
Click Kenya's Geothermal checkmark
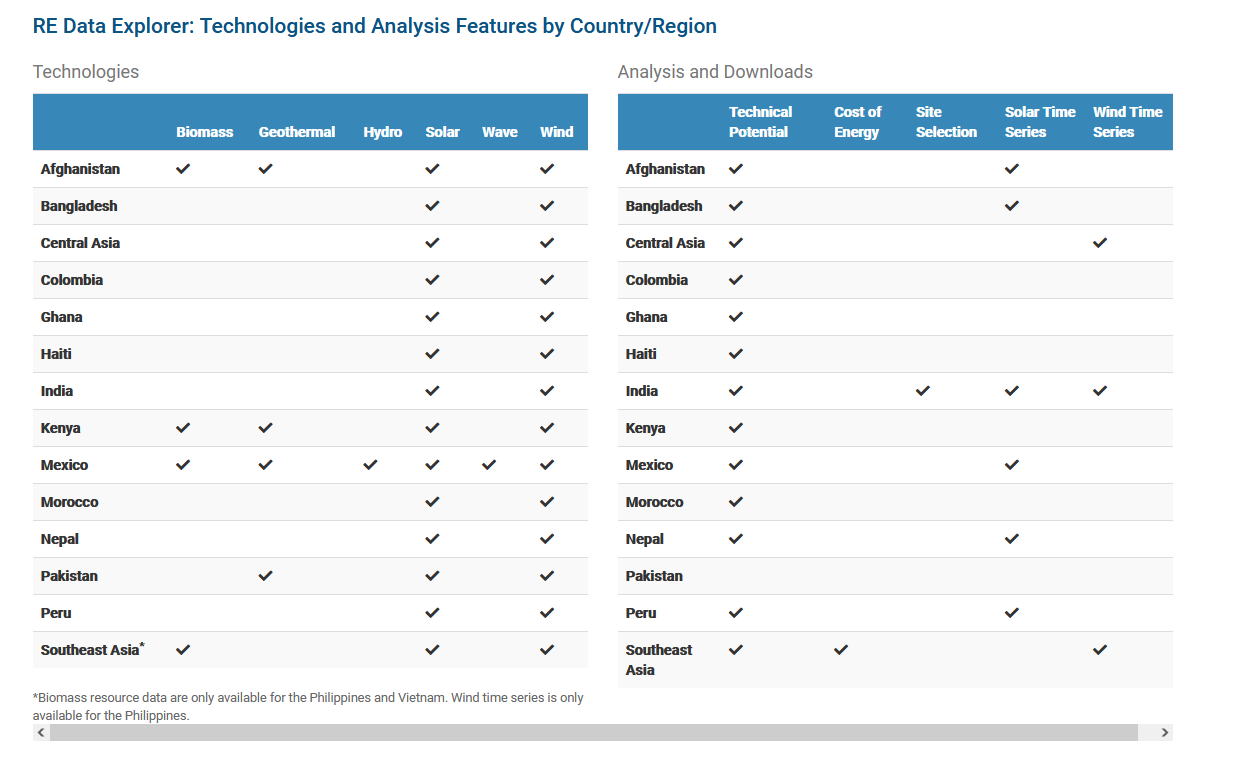click(265, 428)
